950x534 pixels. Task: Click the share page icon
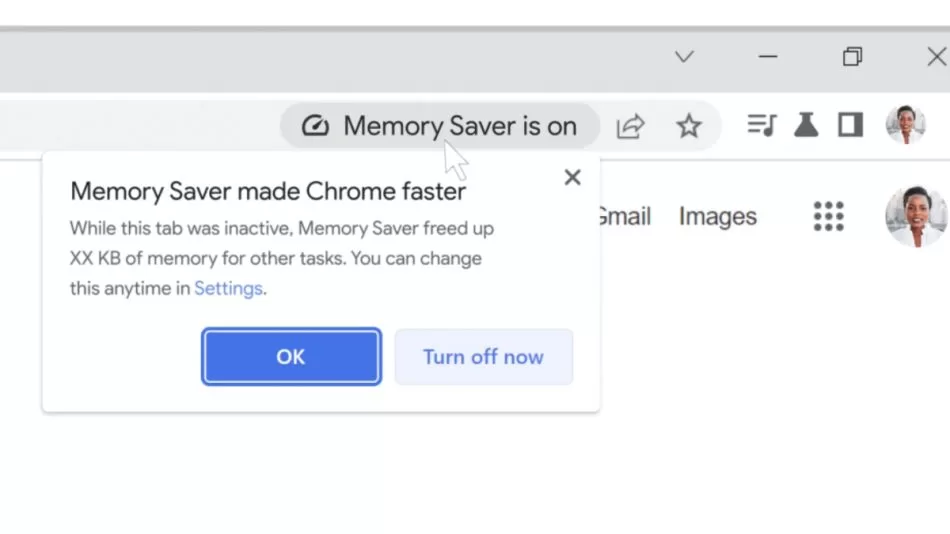(630, 126)
